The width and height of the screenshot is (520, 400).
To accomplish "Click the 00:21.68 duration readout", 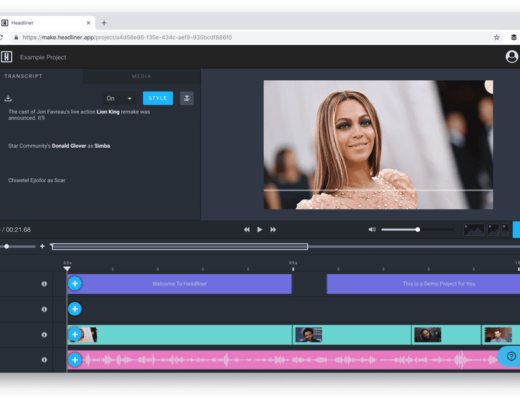I will tap(18, 230).
